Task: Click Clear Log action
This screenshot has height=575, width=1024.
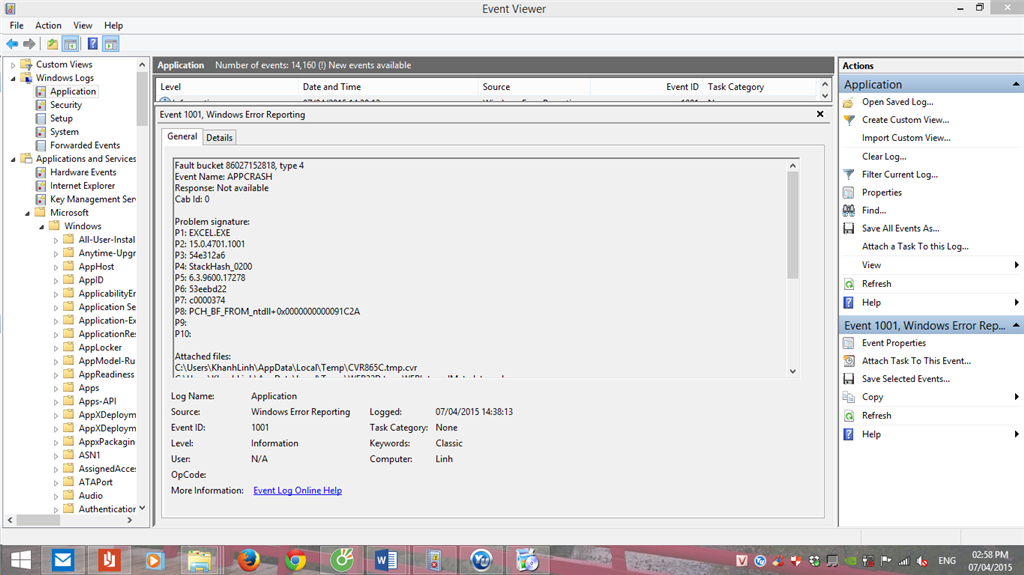Action: (x=884, y=157)
